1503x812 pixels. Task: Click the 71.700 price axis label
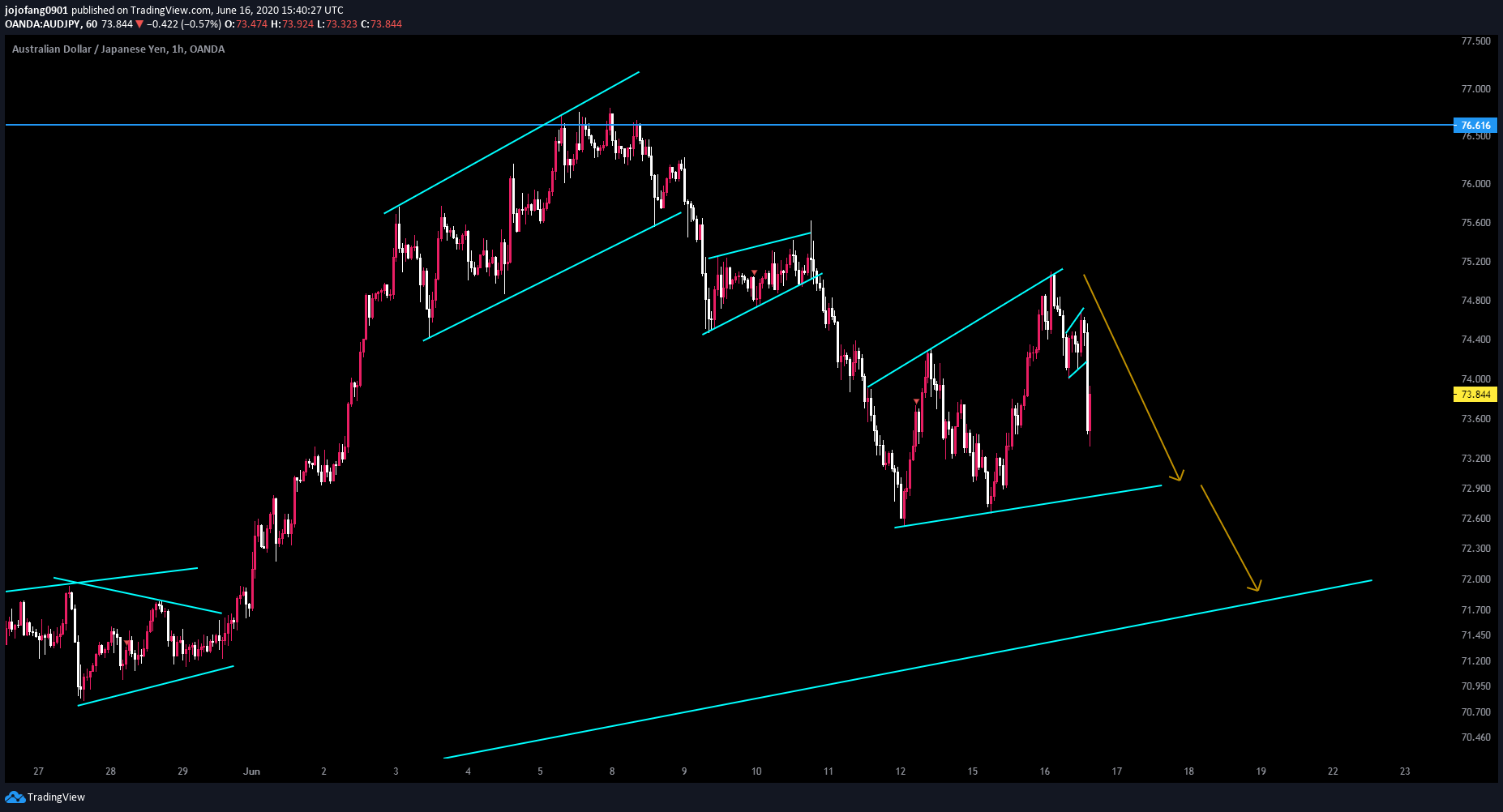[x=1475, y=610]
